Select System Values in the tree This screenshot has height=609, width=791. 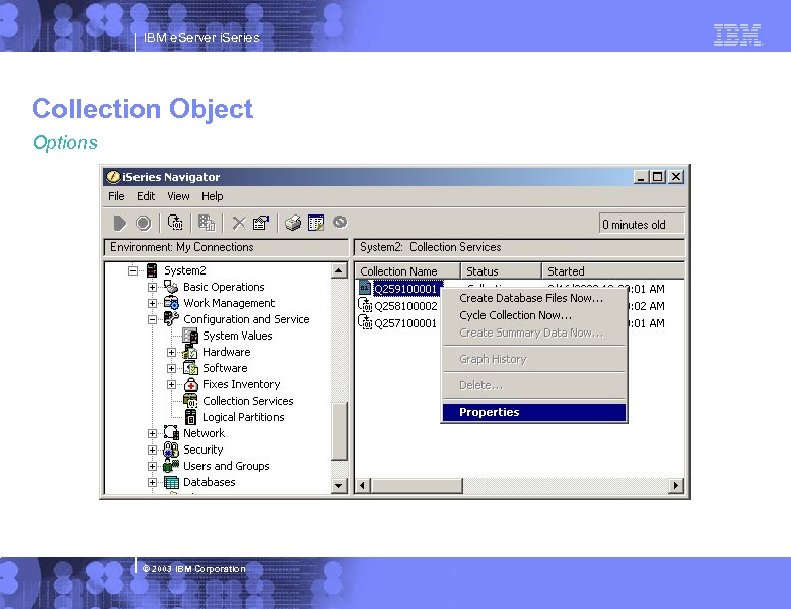point(238,336)
